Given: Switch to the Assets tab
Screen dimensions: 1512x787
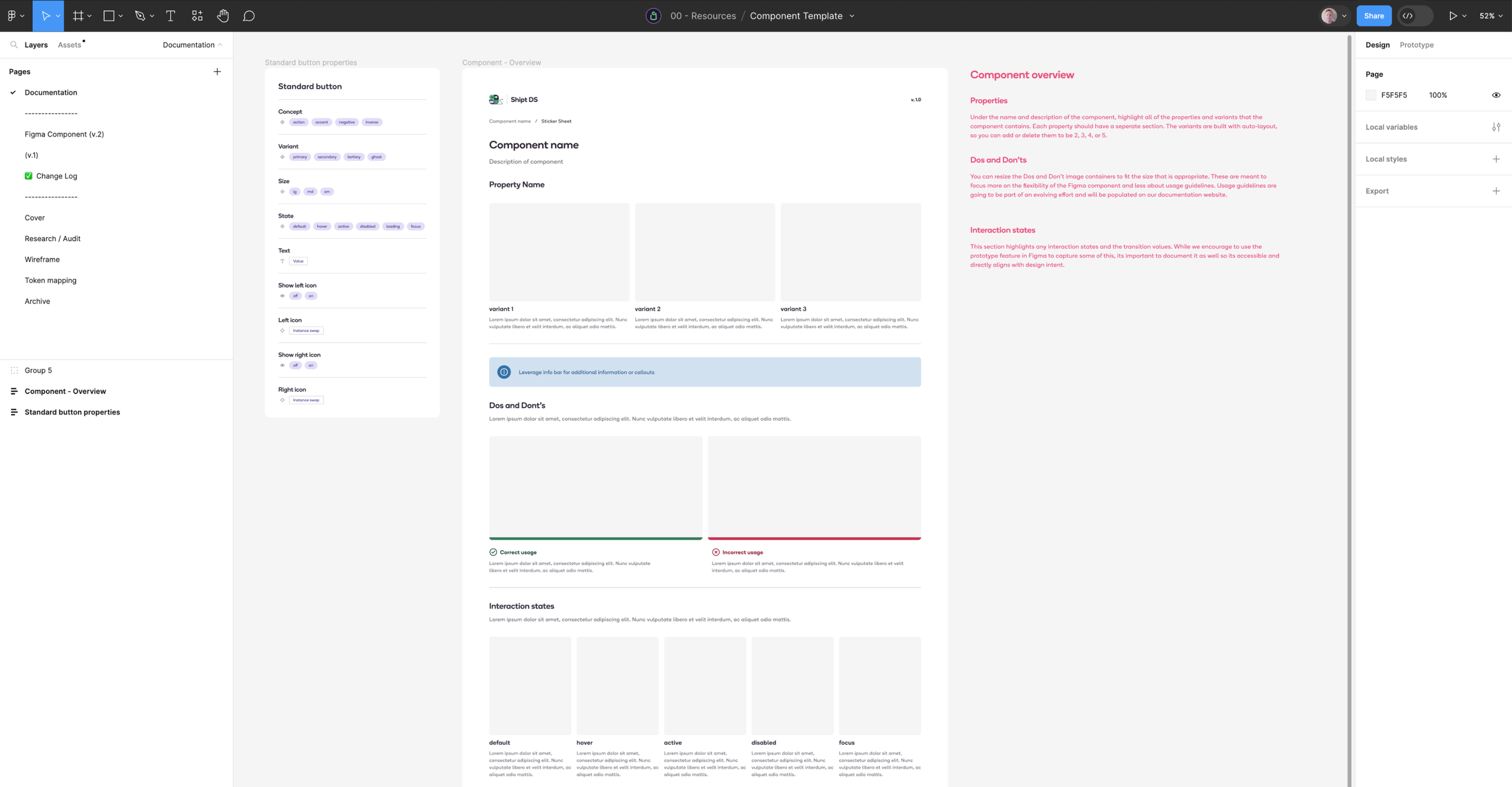Looking at the screenshot, I should [x=69, y=45].
